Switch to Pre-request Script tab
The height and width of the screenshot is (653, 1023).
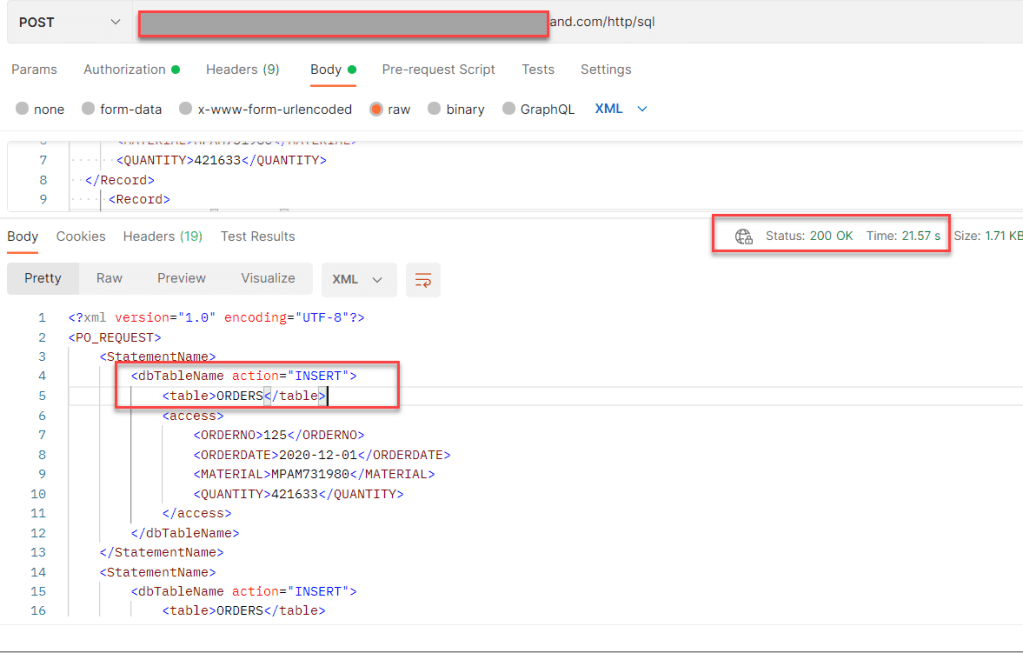(438, 70)
